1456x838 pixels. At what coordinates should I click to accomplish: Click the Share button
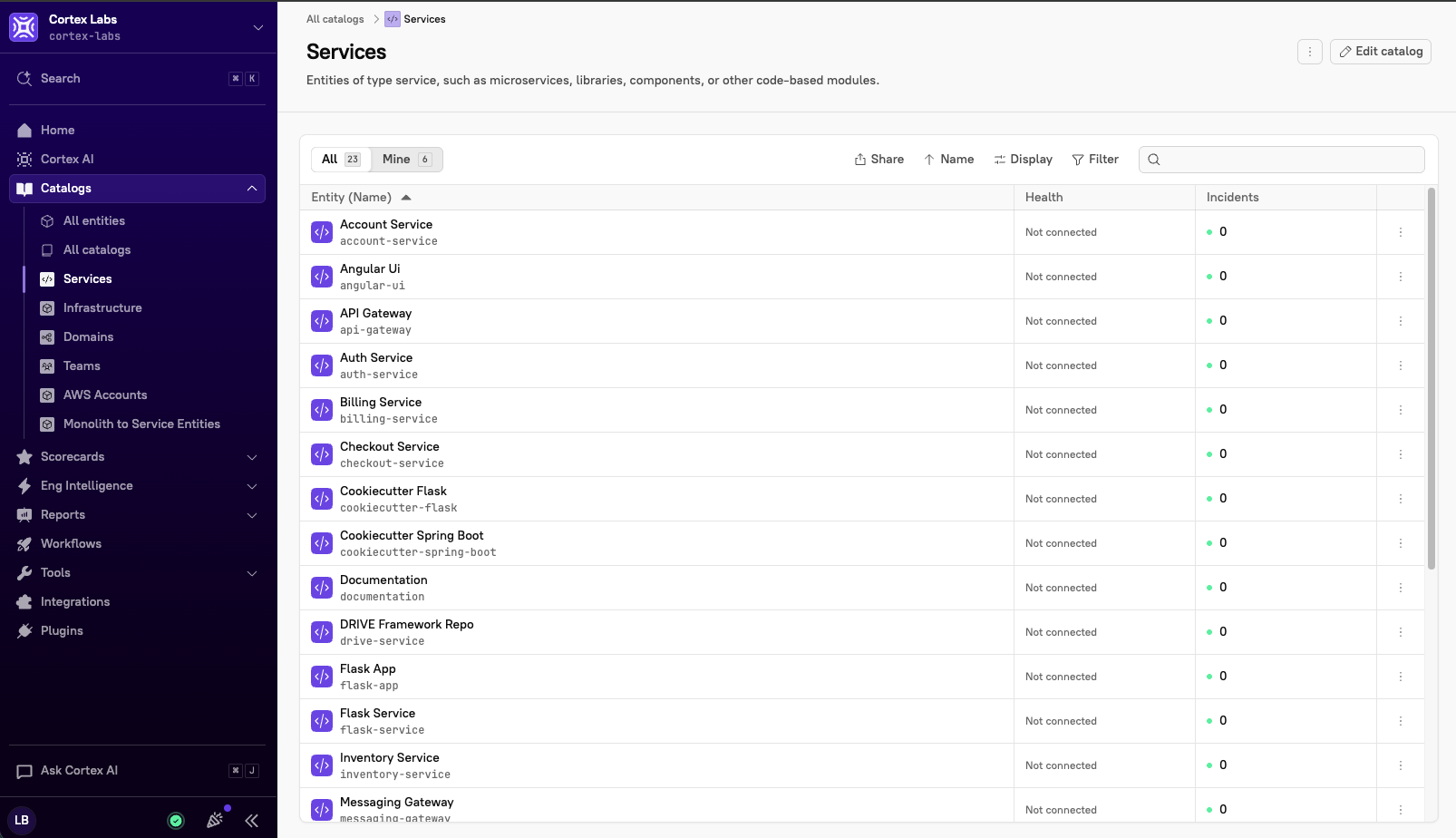(878, 159)
